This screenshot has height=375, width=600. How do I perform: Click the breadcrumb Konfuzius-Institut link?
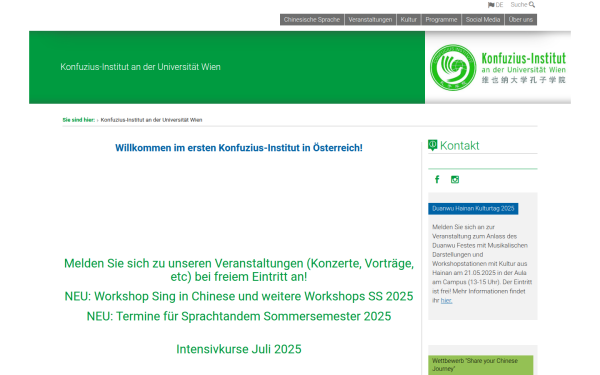click(151, 120)
